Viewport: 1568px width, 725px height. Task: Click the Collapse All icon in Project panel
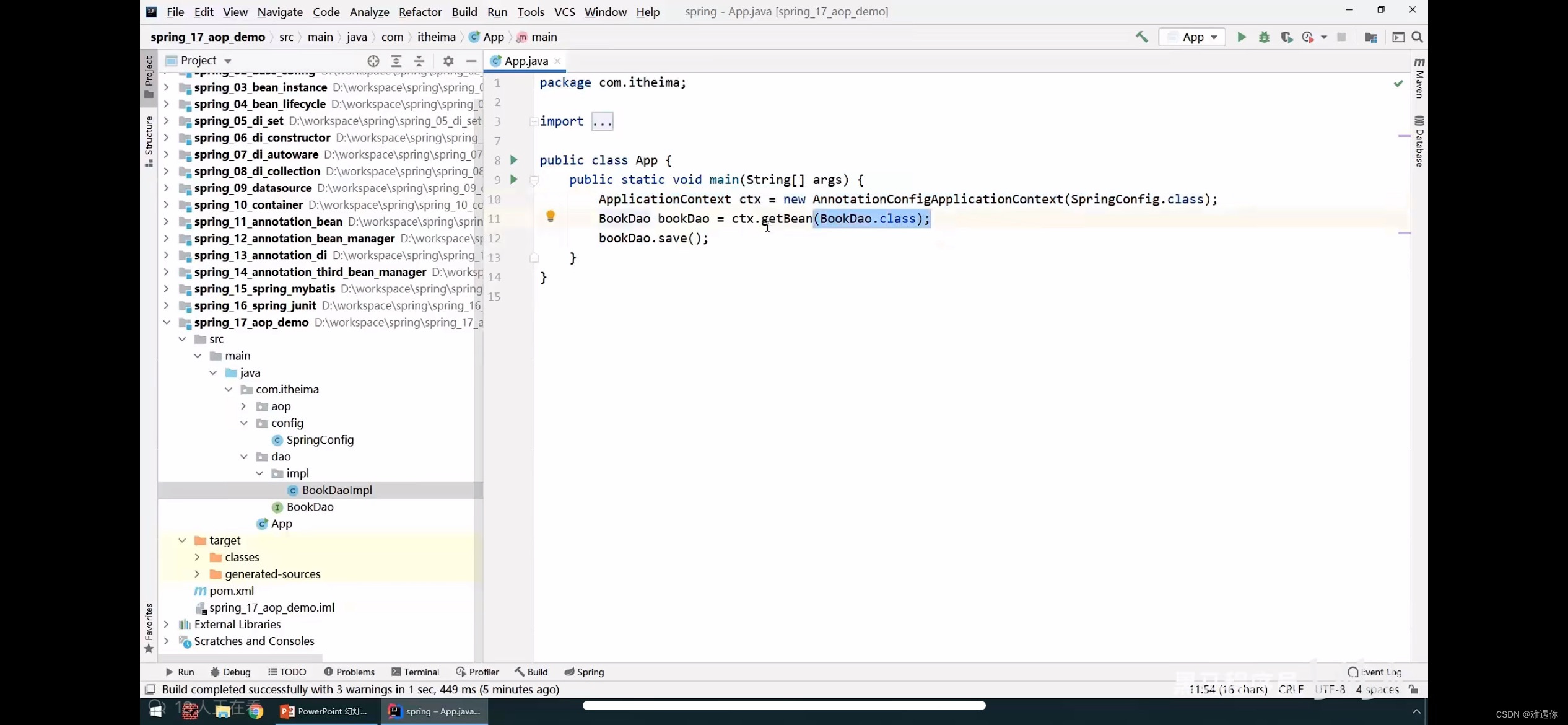[x=419, y=61]
